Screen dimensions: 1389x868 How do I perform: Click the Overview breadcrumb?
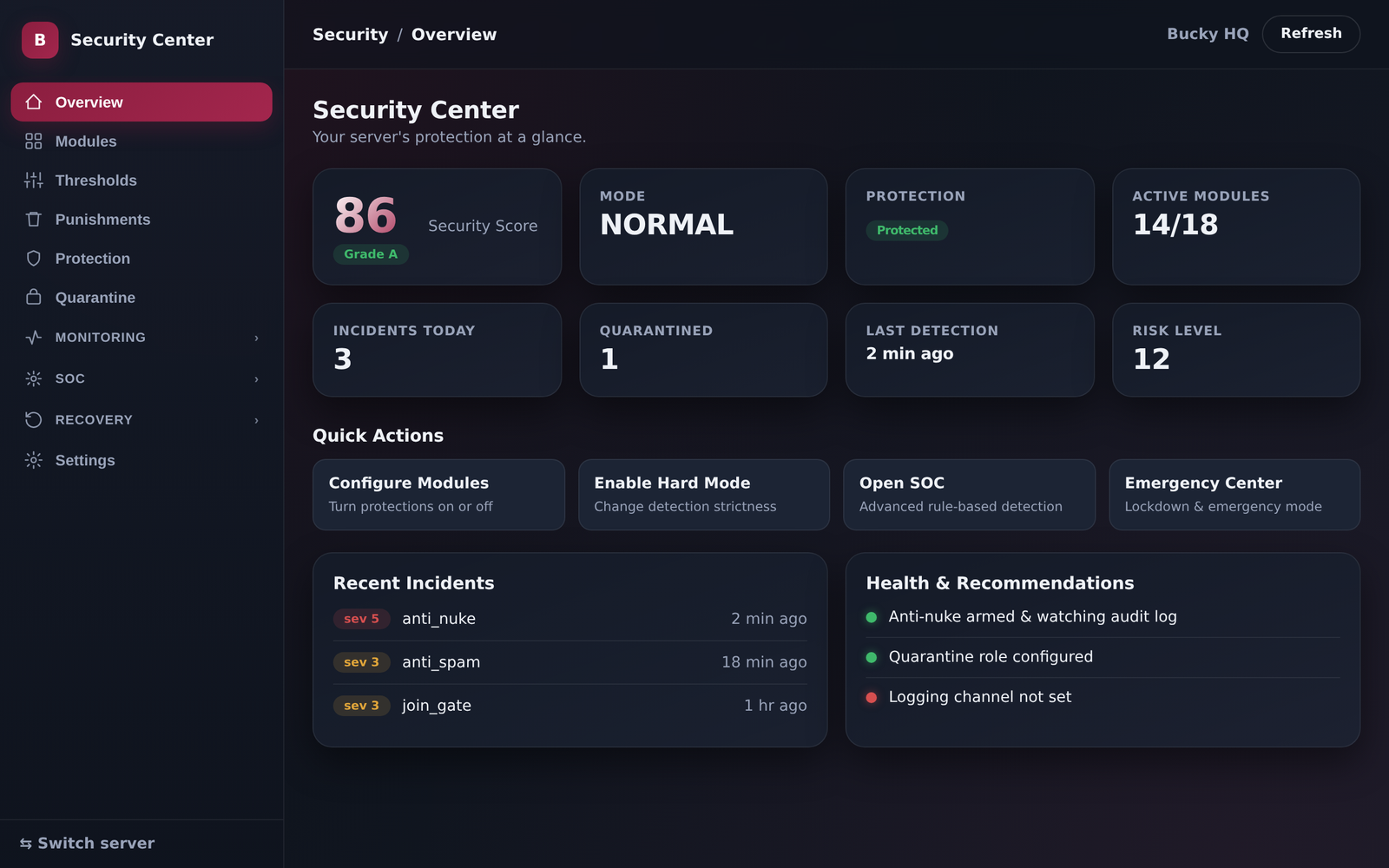pos(454,35)
